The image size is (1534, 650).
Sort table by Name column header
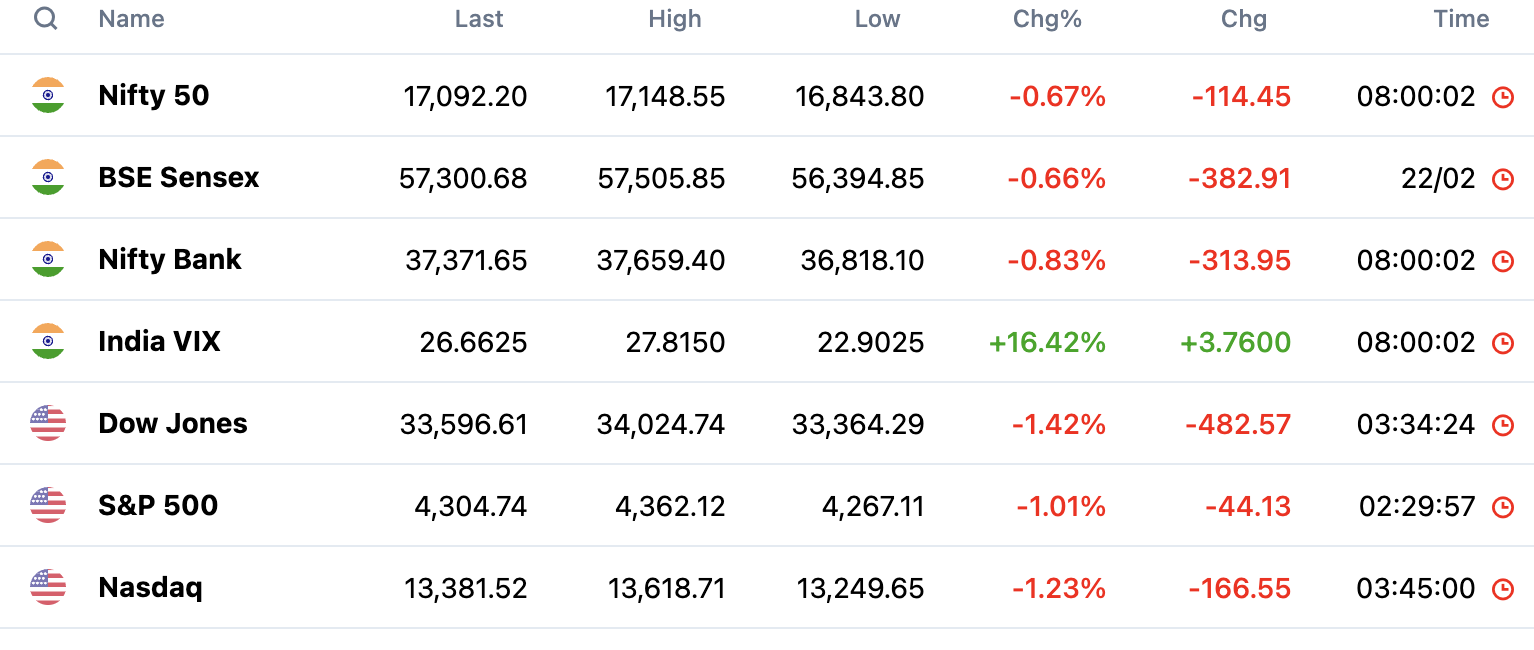(x=131, y=19)
